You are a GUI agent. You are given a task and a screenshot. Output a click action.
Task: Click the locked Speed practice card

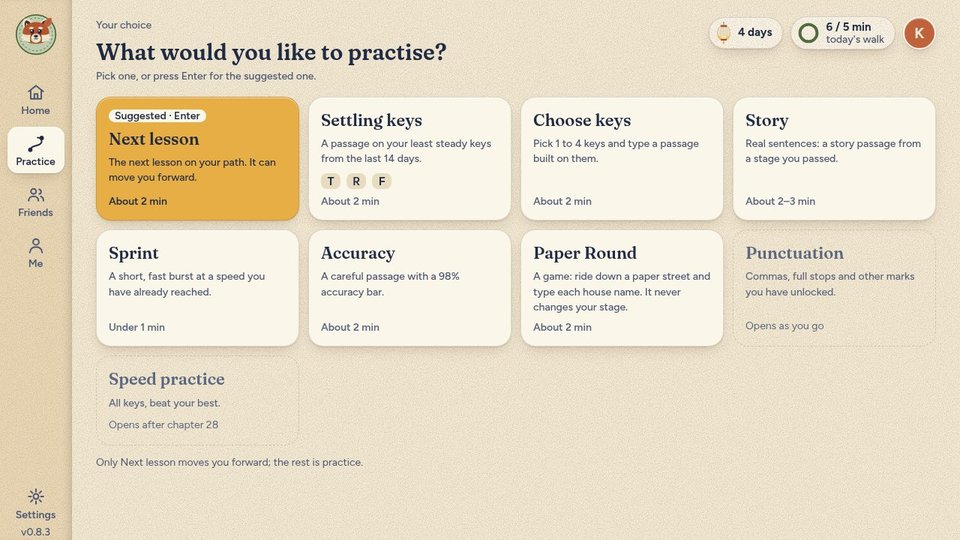[x=197, y=401]
